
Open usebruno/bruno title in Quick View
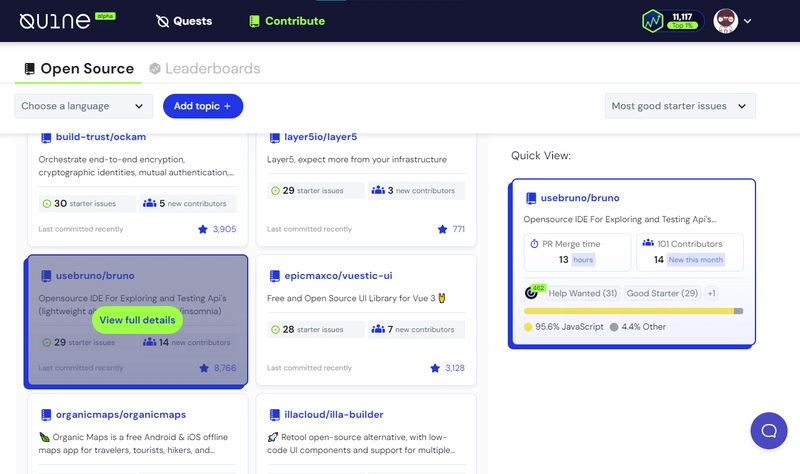(x=580, y=198)
